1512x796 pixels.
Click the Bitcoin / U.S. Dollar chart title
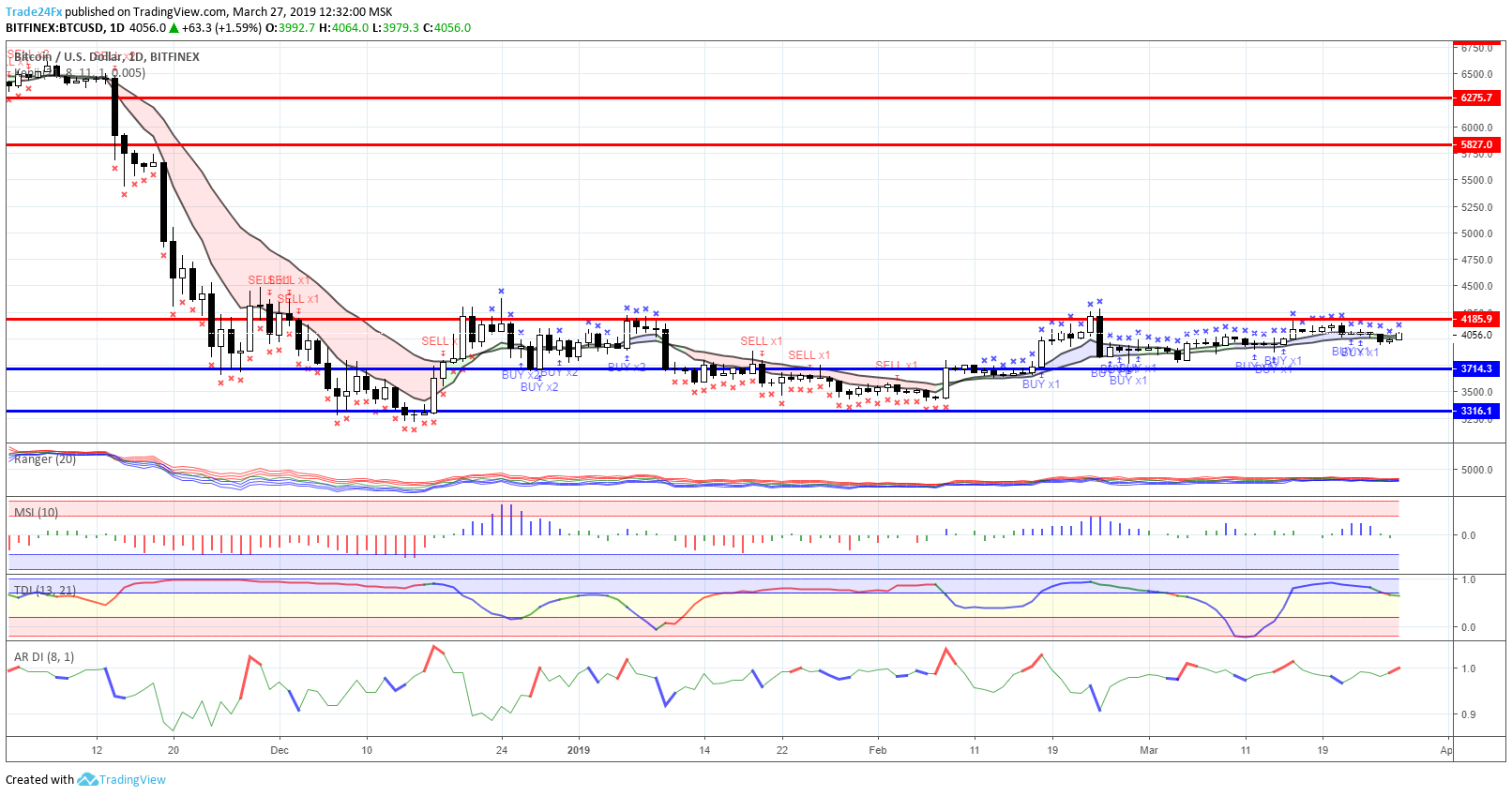coord(106,56)
